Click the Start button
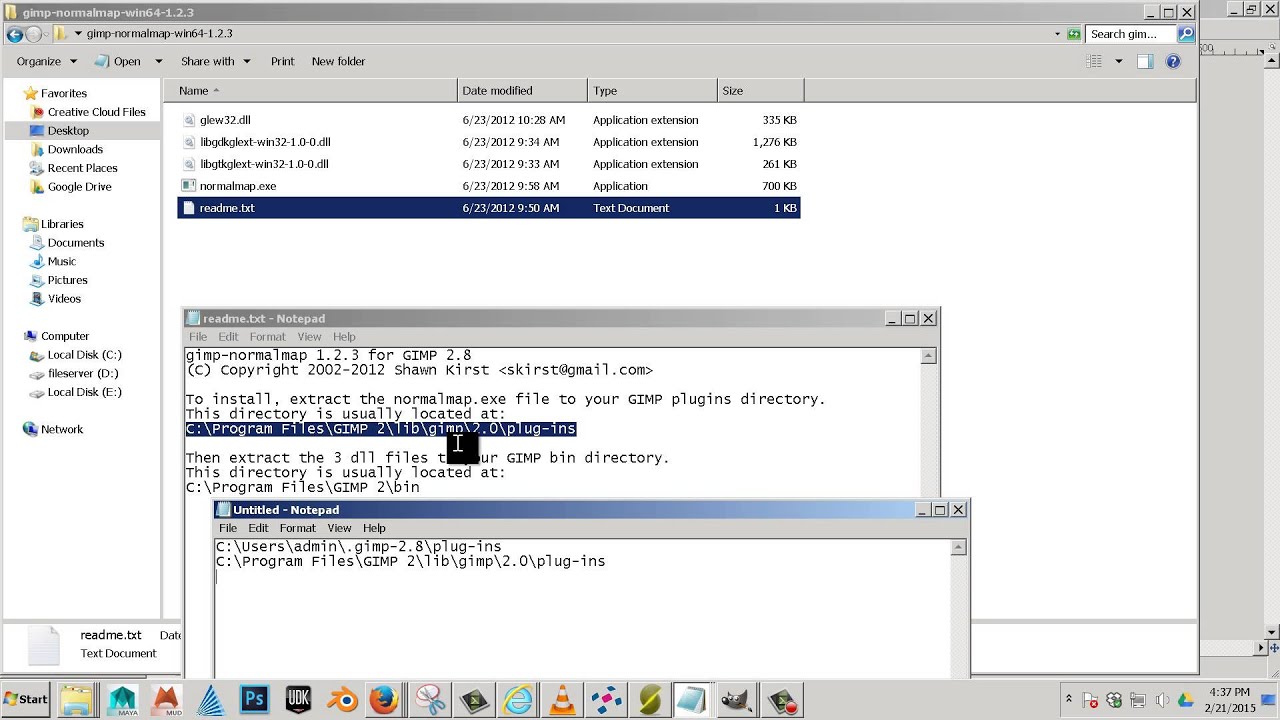 (27, 699)
